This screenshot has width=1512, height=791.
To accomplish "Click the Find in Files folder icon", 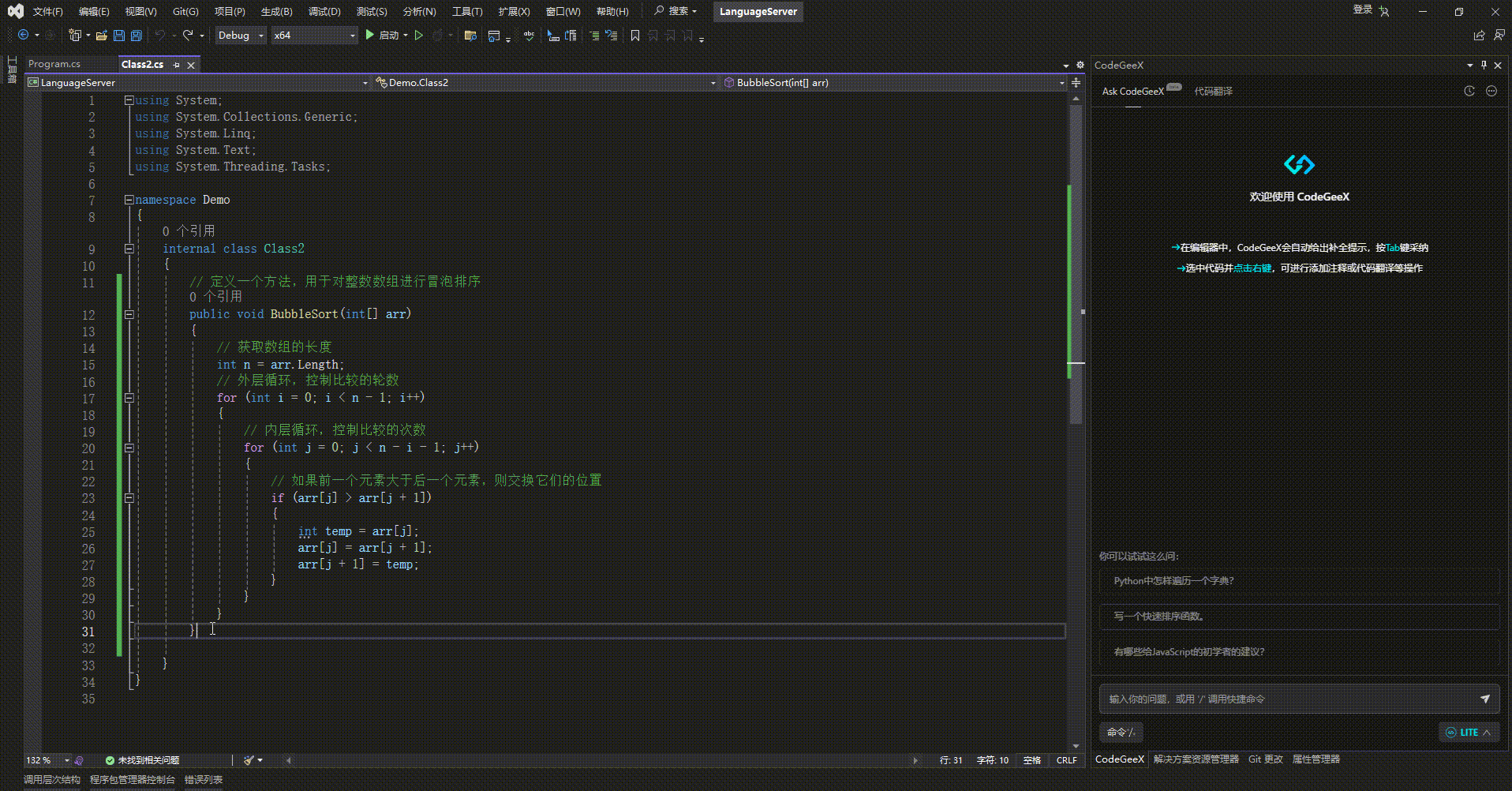I will pyautogui.click(x=470, y=35).
